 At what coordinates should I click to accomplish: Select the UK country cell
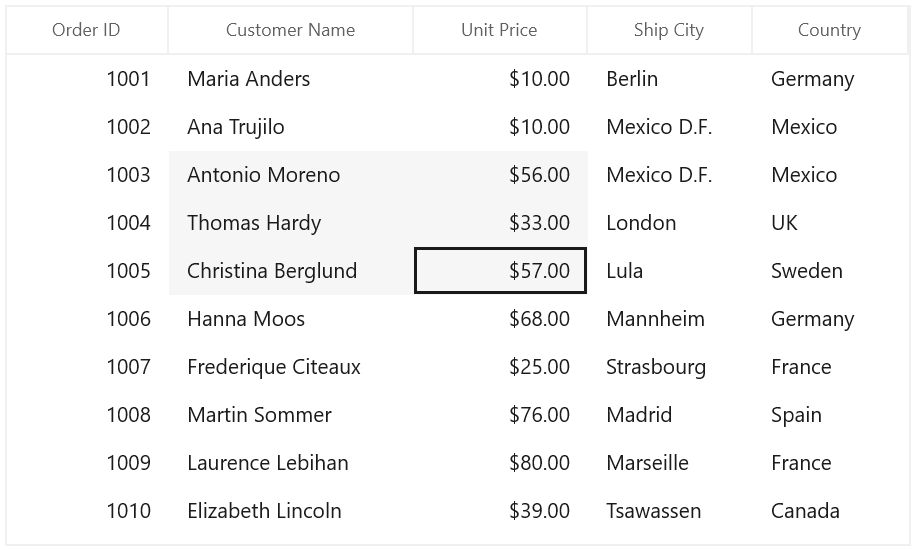(x=830, y=223)
